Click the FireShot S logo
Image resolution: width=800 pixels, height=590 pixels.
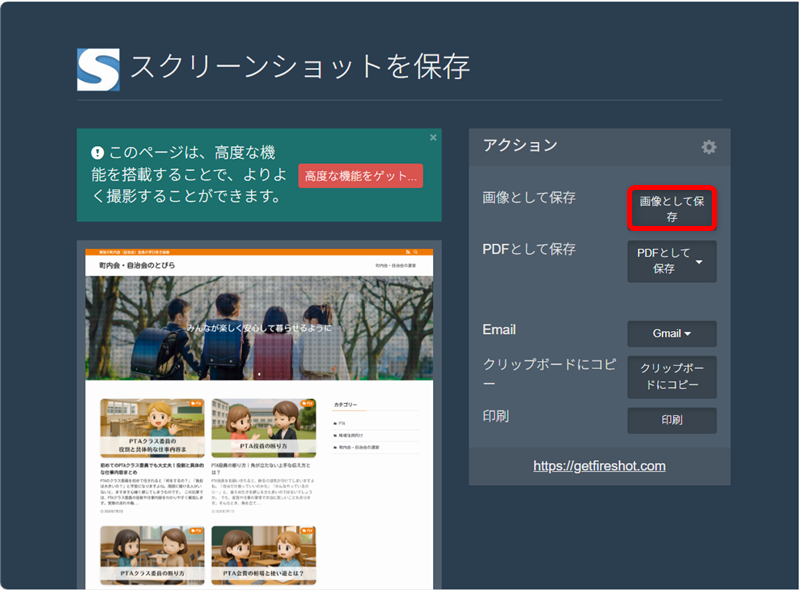(x=98, y=69)
